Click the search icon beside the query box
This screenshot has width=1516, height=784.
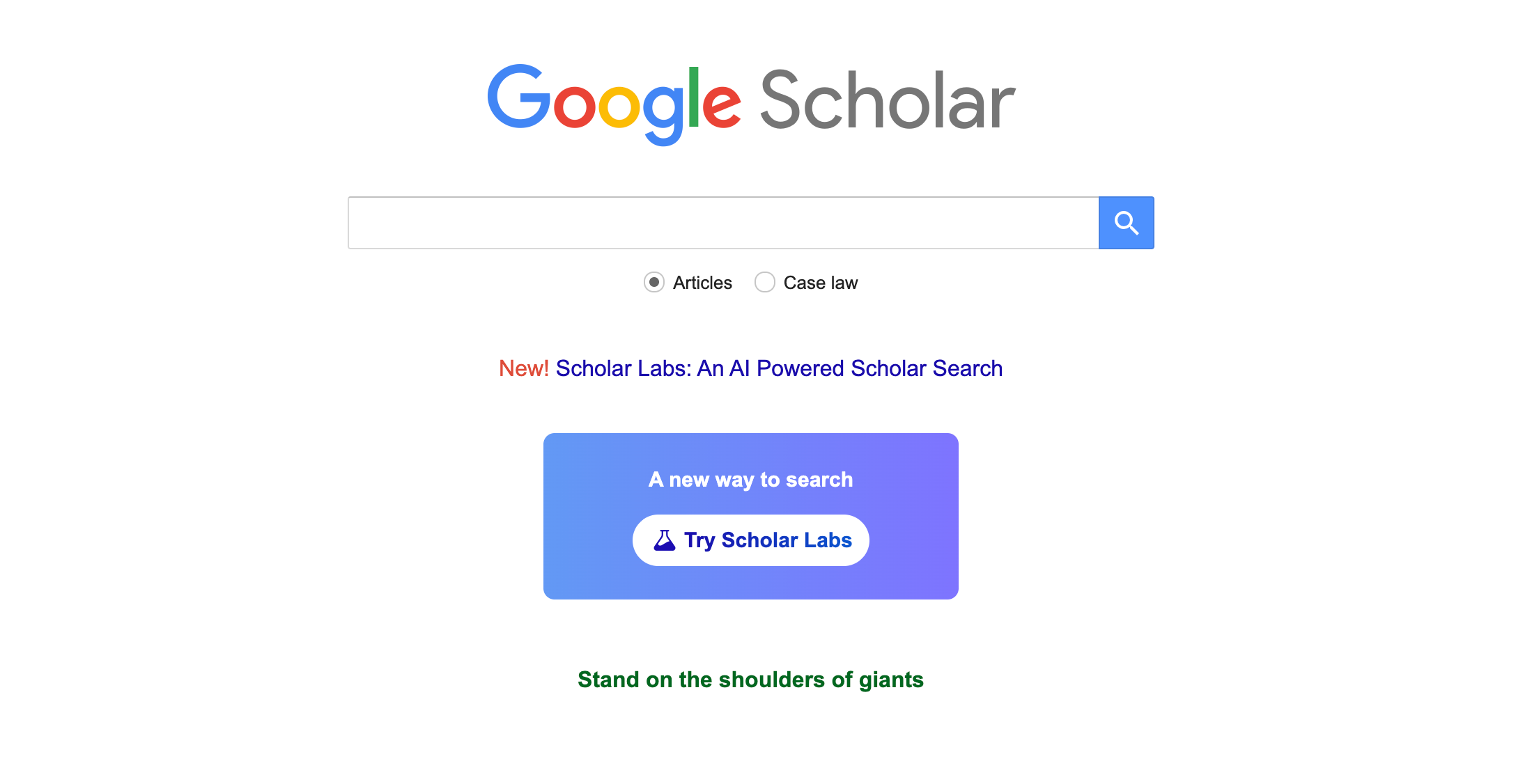tap(1126, 222)
